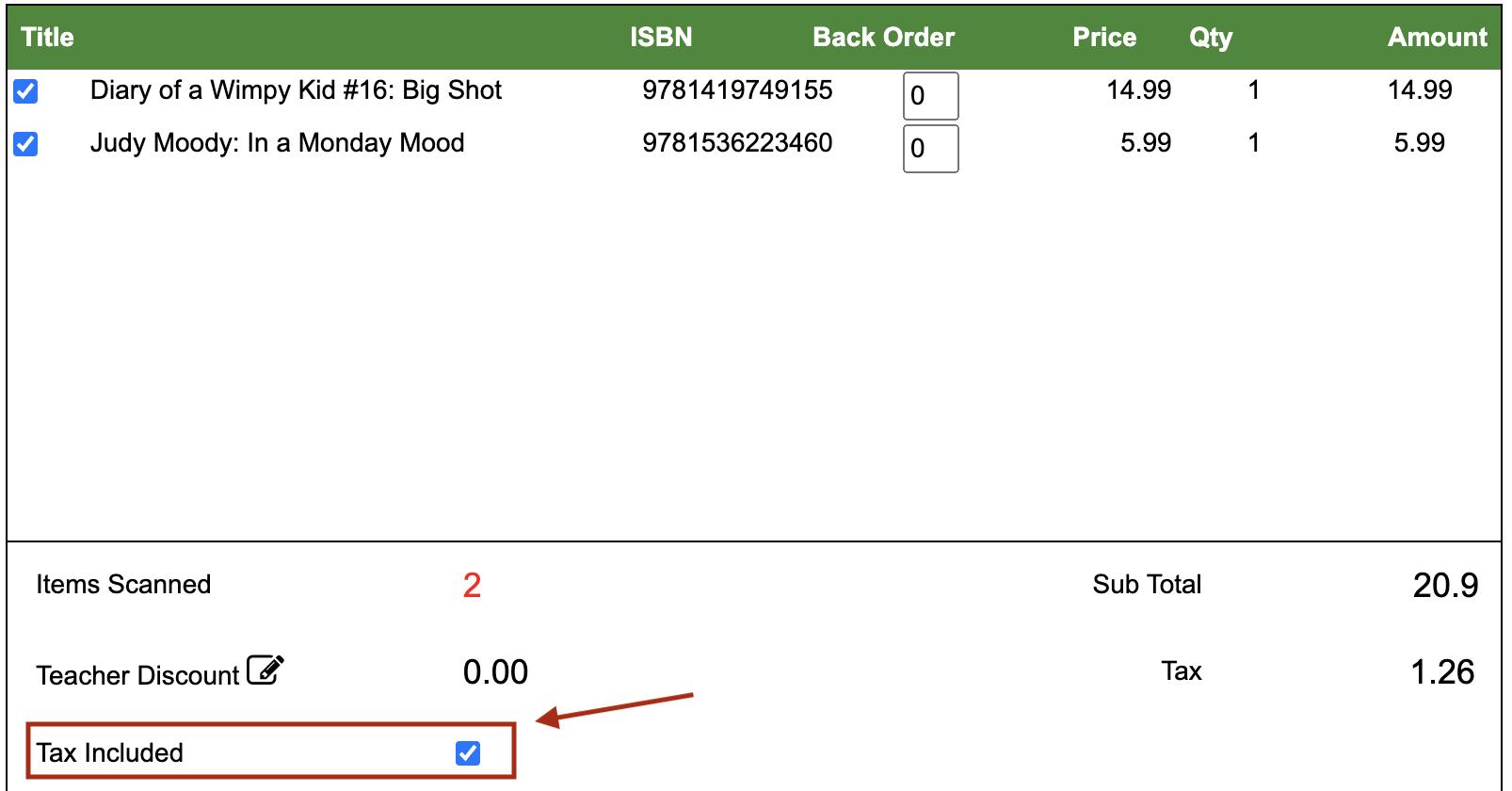Image resolution: width=1512 pixels, height=791 pixels.
Task: Select the ISBN column header
Action: click(661, 38)
